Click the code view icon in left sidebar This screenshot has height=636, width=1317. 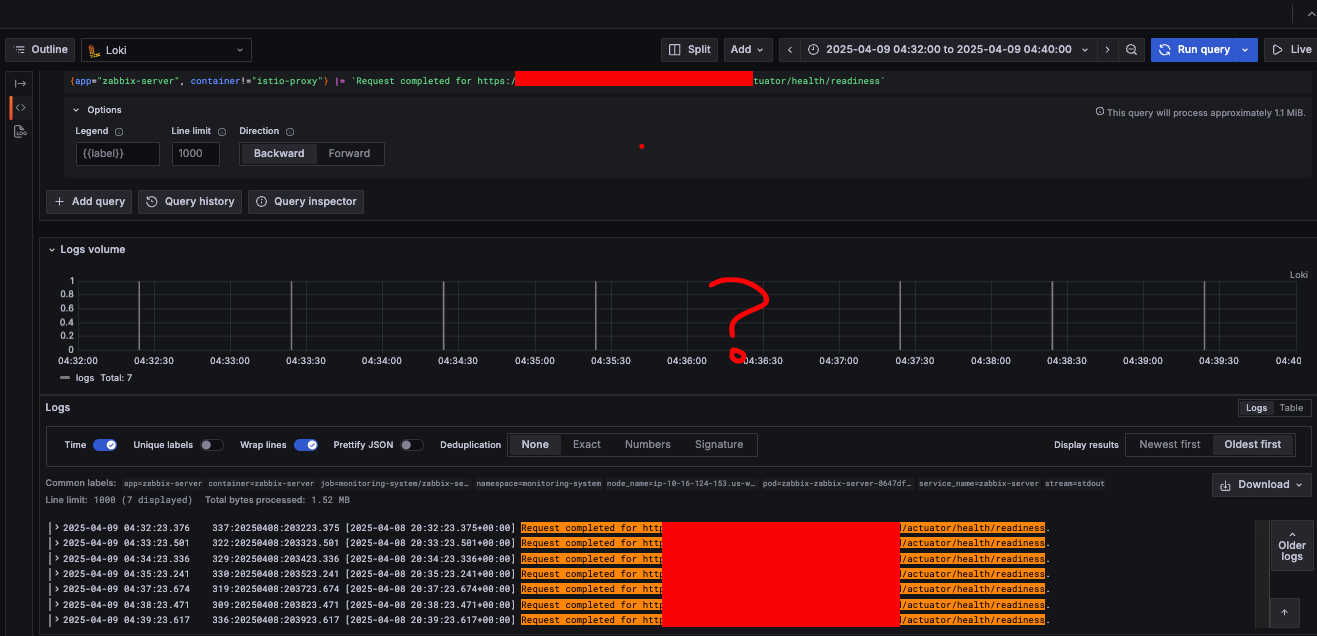(x=20, y=107)
